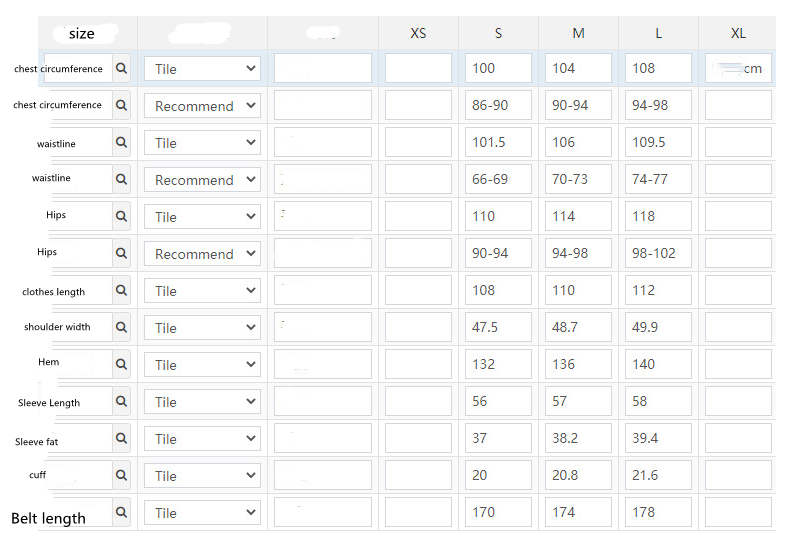Click the size S field showing 101.5
Screen dimensions: 801x549
(x=498, y=143)
